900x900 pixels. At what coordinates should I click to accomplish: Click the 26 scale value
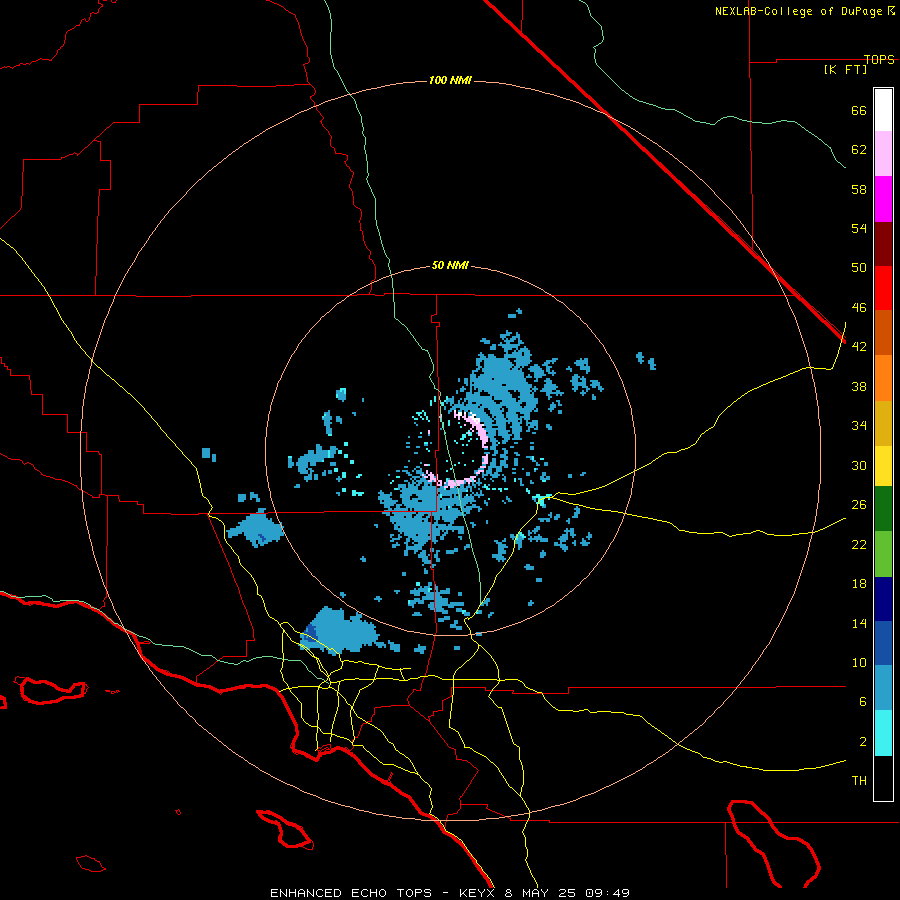(x=859, y=505)
